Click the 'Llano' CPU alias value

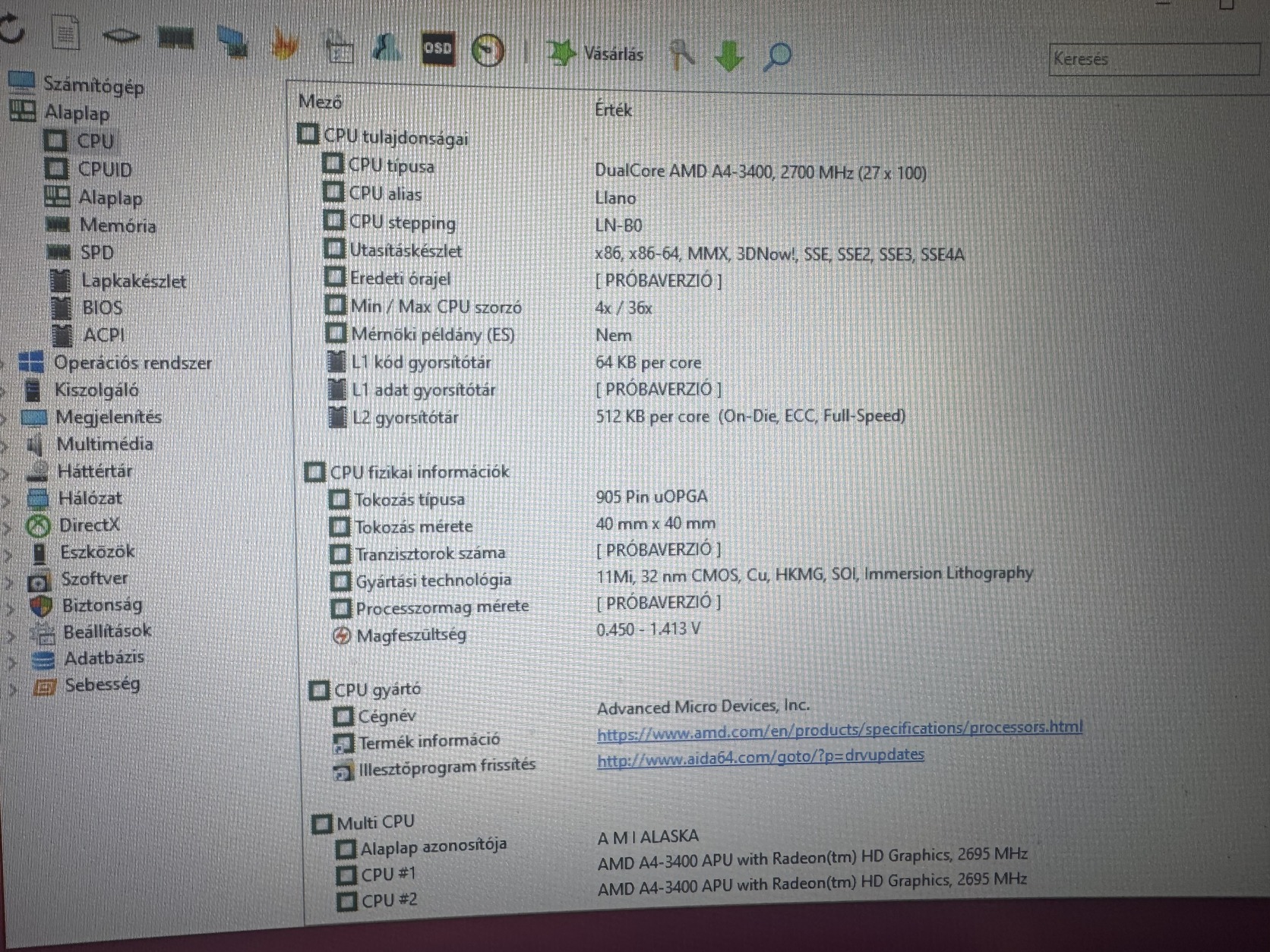coord(615,198)
